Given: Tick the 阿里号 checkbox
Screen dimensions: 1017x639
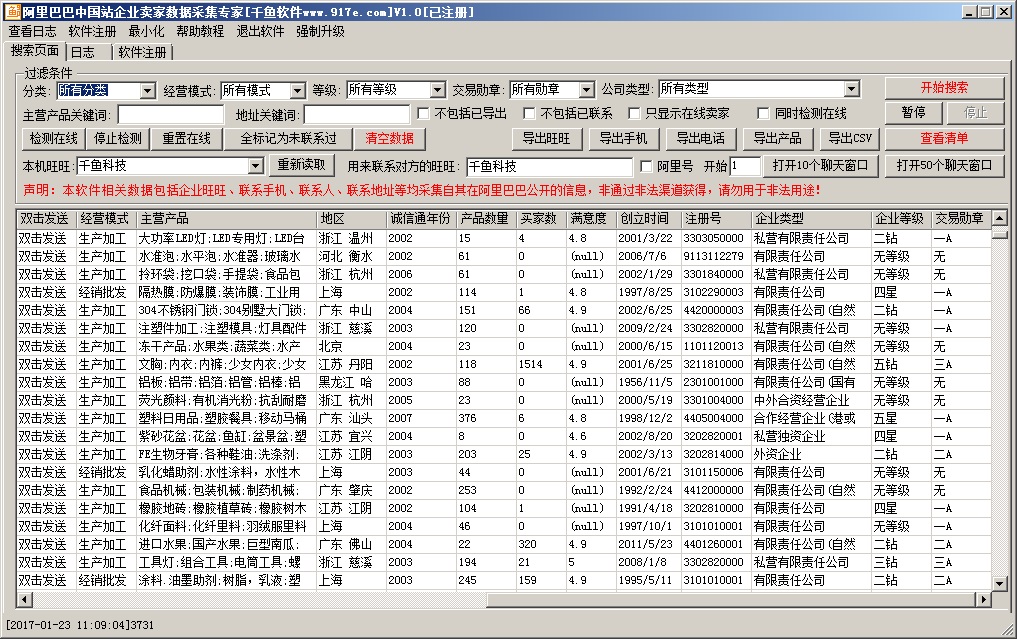Looking at the screenshot, I should (646, 166).
